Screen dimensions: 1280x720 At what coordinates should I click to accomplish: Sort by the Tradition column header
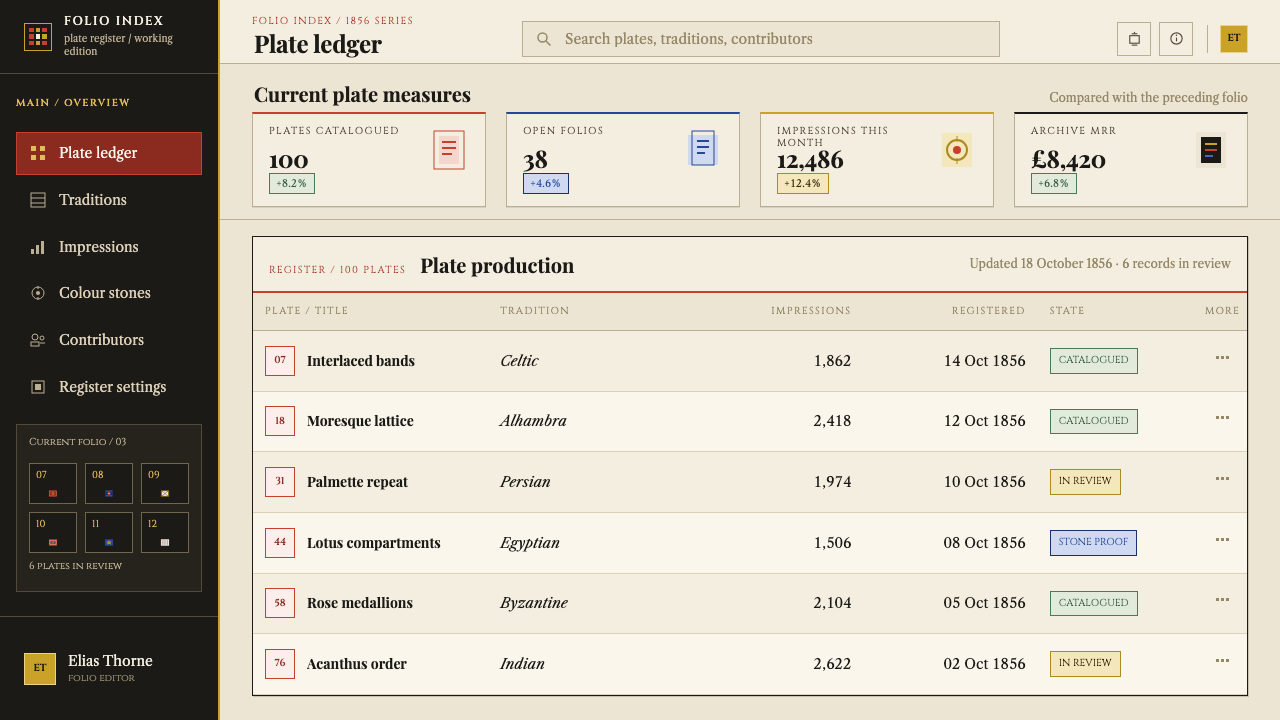tap(535, 311)
